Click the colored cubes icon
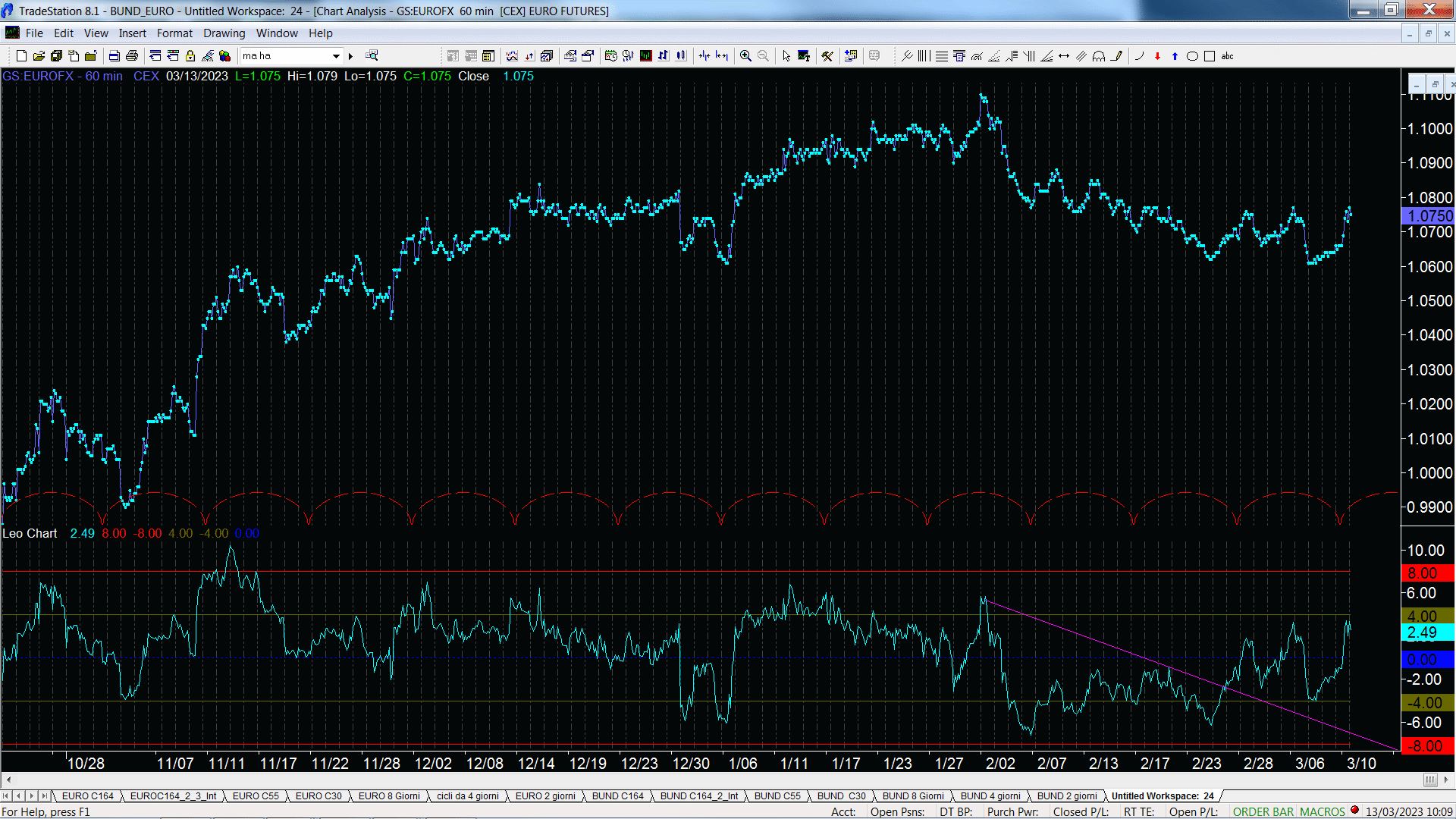 coord(225,56)
